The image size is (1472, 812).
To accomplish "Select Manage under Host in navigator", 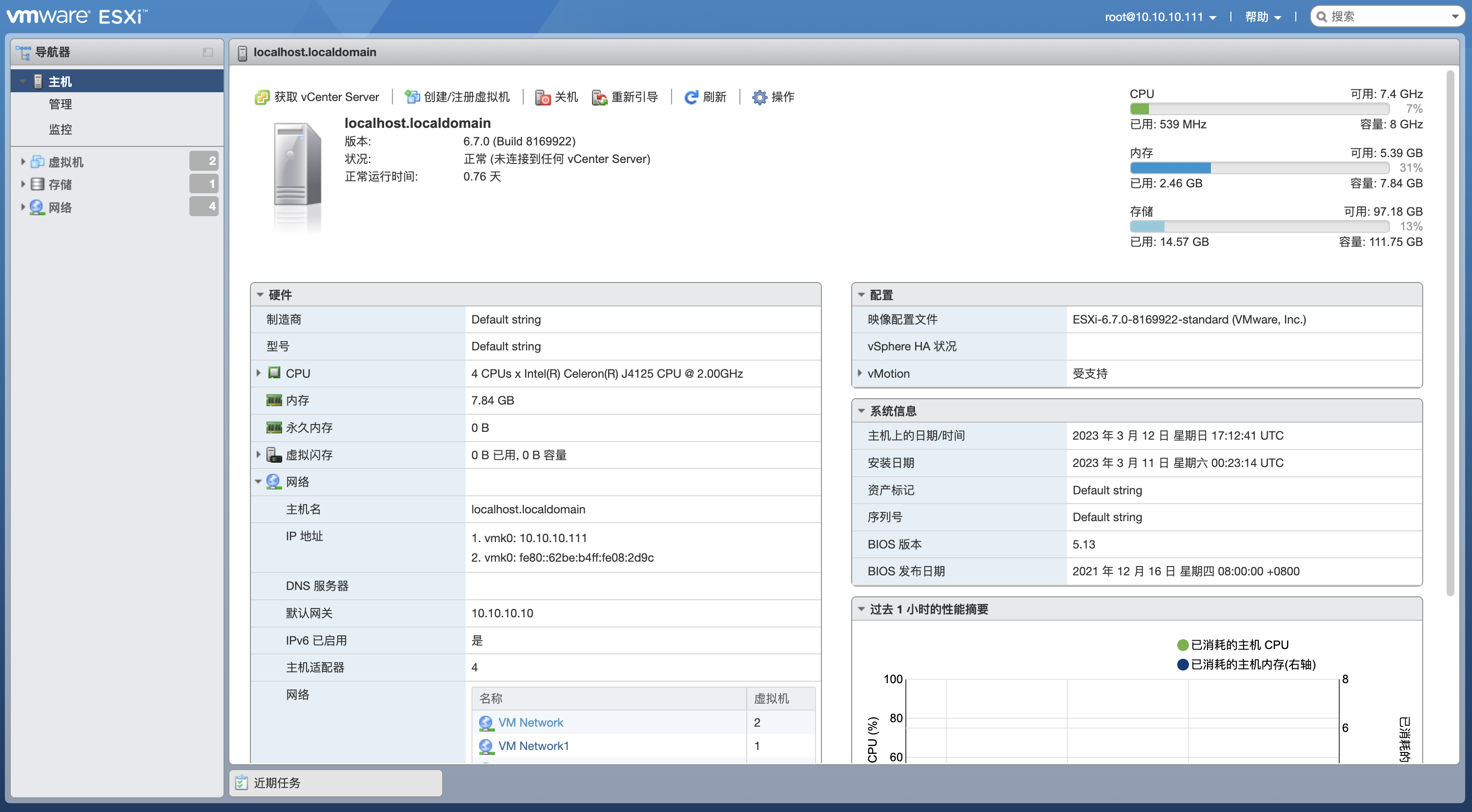I will [60, 104].
